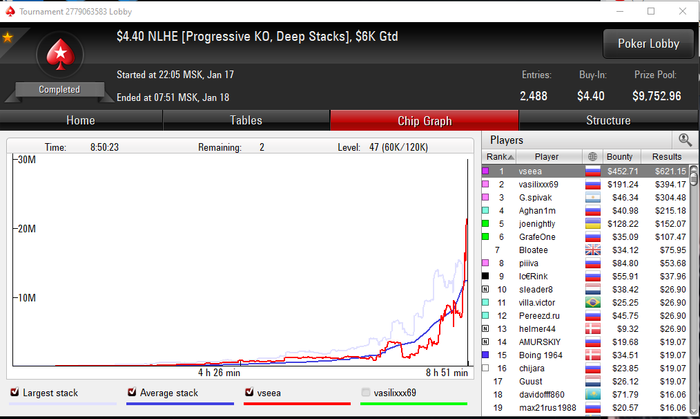This screenshot has height=419, width=700.
Task: Select the Chip Graph tab
Action: (x=424, y=120)
